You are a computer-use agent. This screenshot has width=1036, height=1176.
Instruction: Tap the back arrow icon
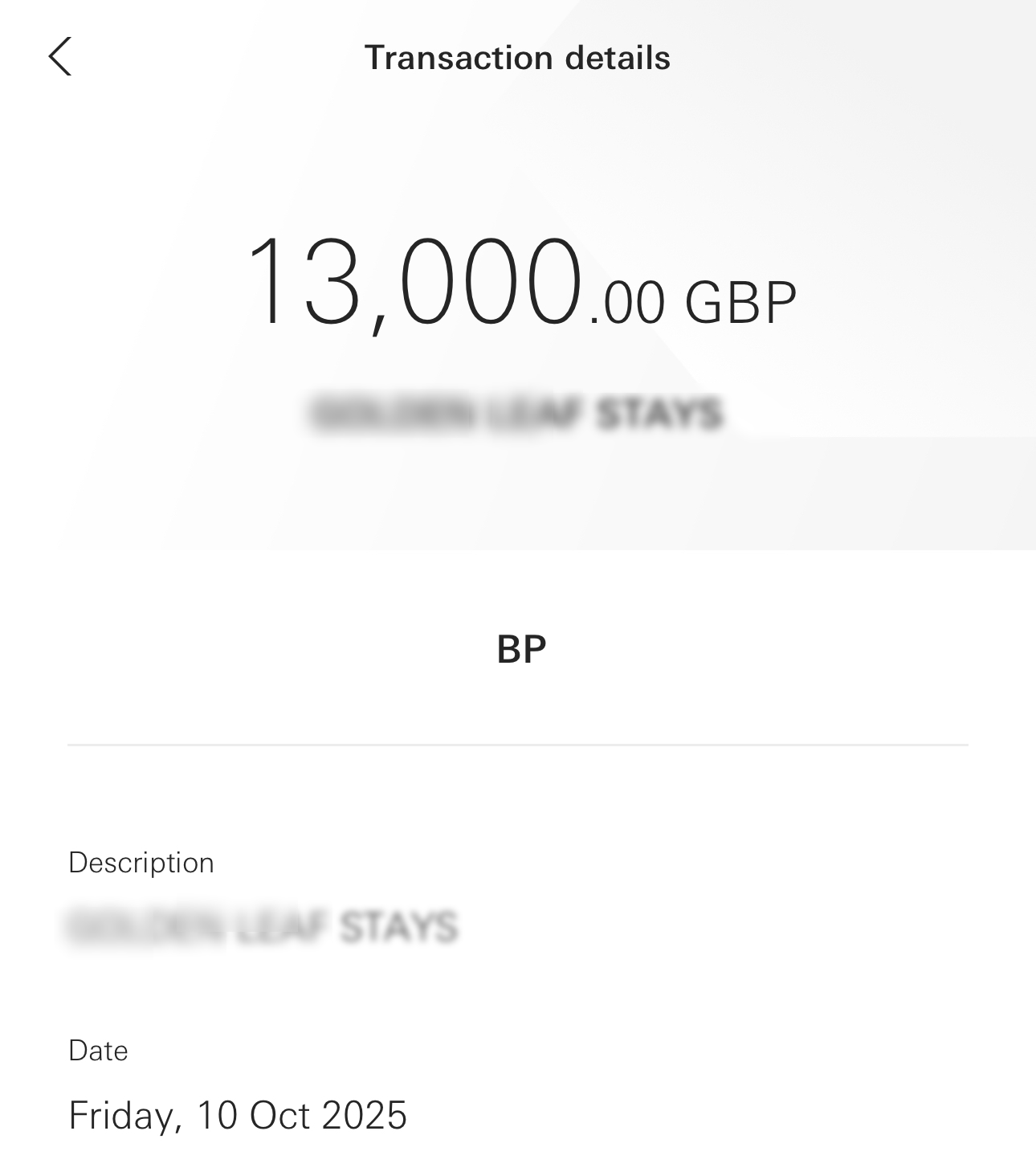[x=60, y=56]
